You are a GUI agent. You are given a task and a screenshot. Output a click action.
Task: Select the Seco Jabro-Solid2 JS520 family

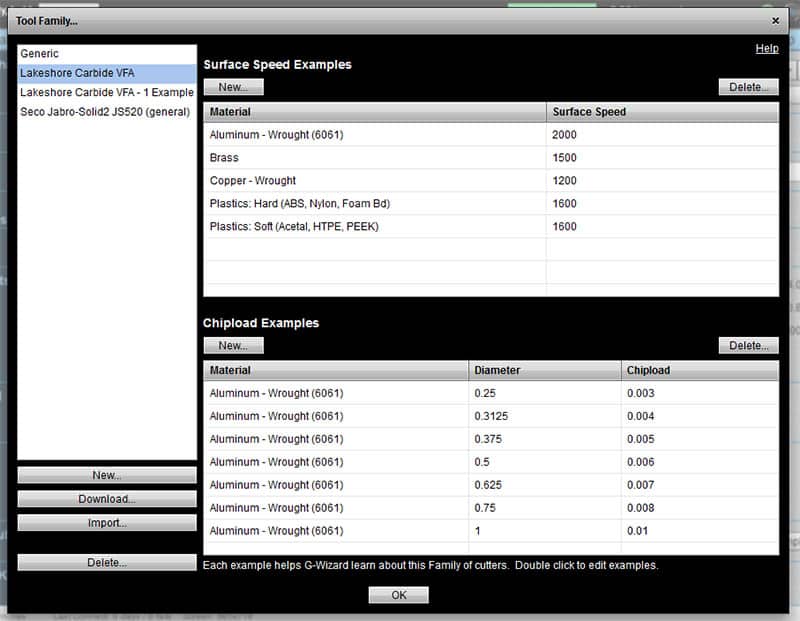click(104, 110)
